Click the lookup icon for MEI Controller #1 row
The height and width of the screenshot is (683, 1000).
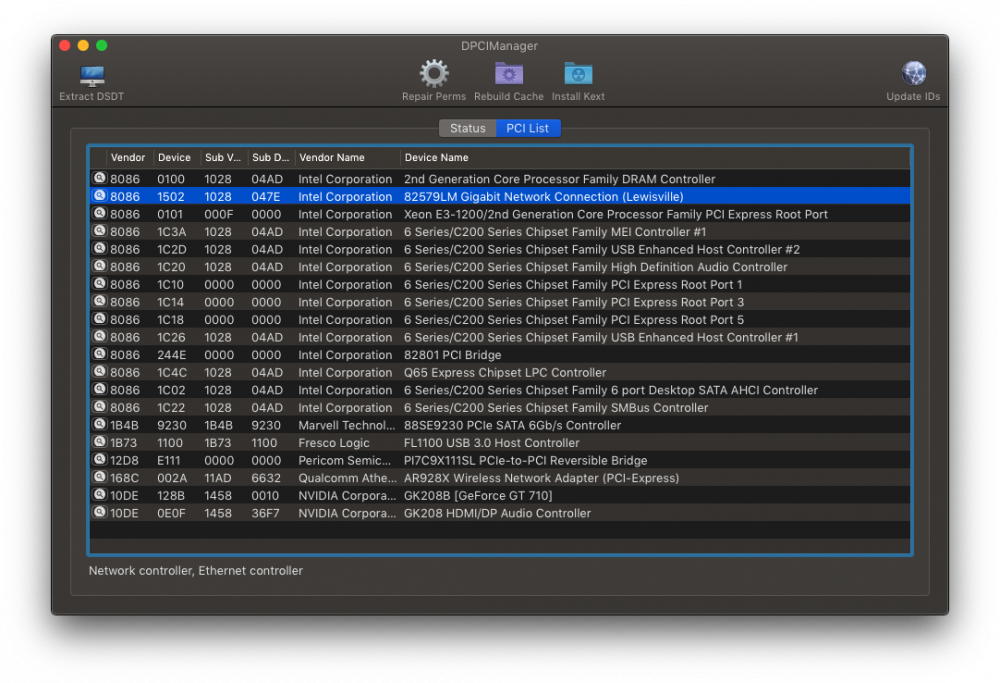99,231
